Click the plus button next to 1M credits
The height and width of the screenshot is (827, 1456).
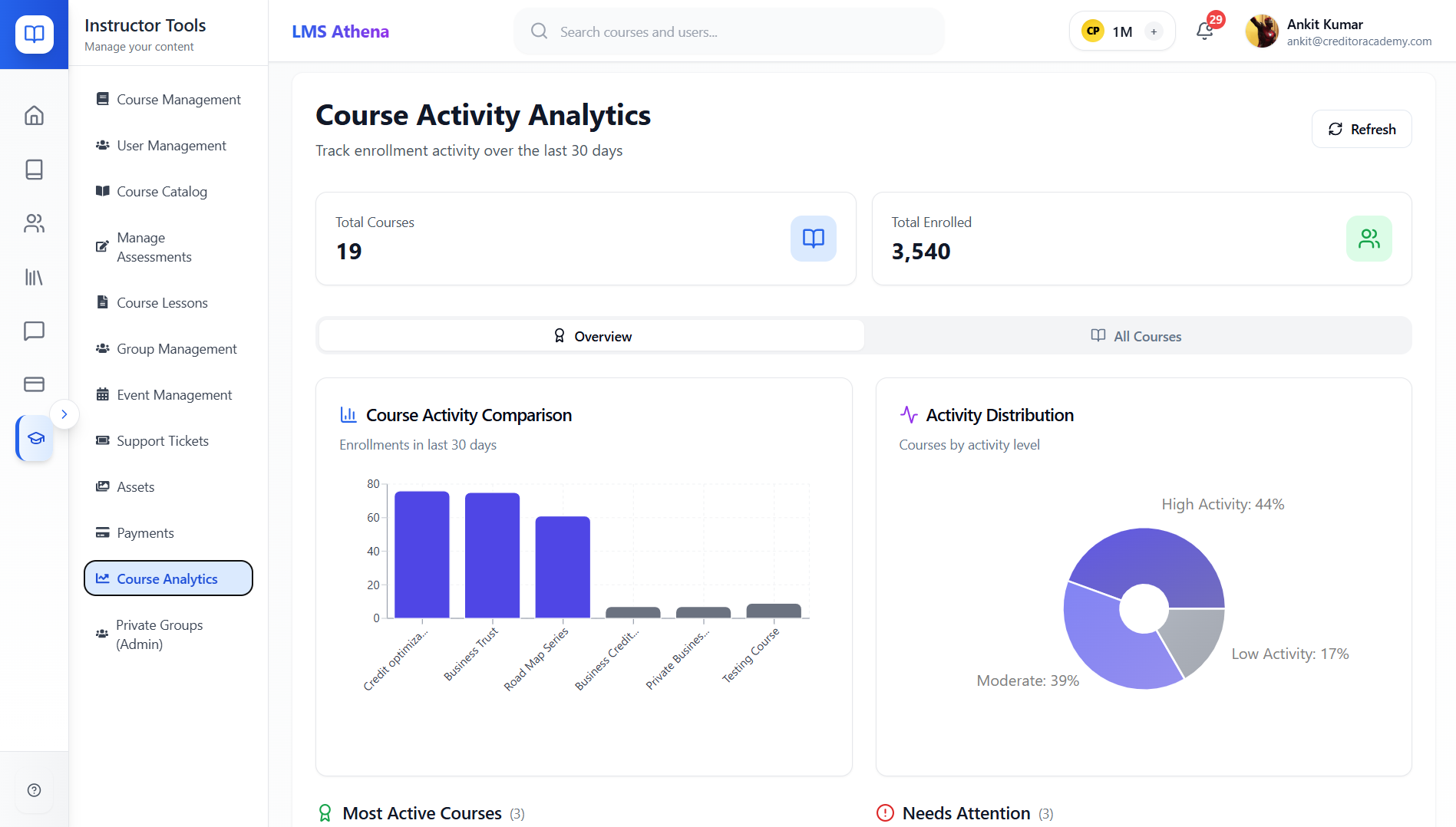(x=1154, y=31)
